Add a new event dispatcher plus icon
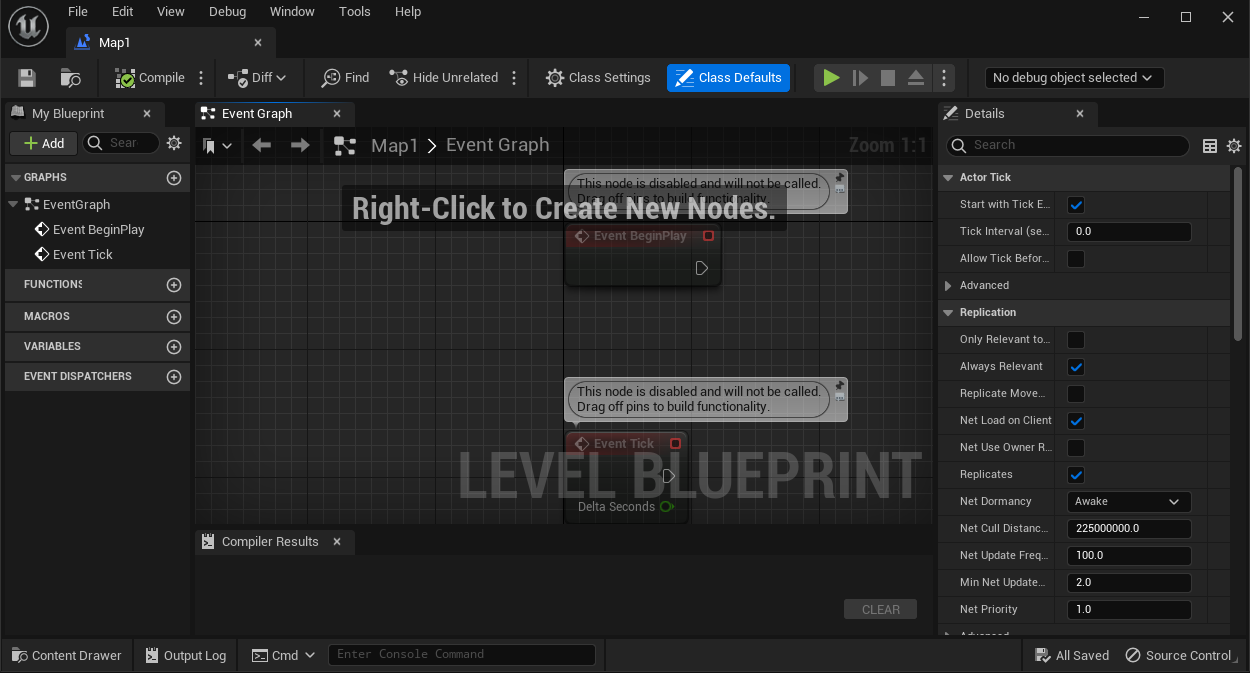The width and height of the screenshot is (1250, 673). pos(174,377)
